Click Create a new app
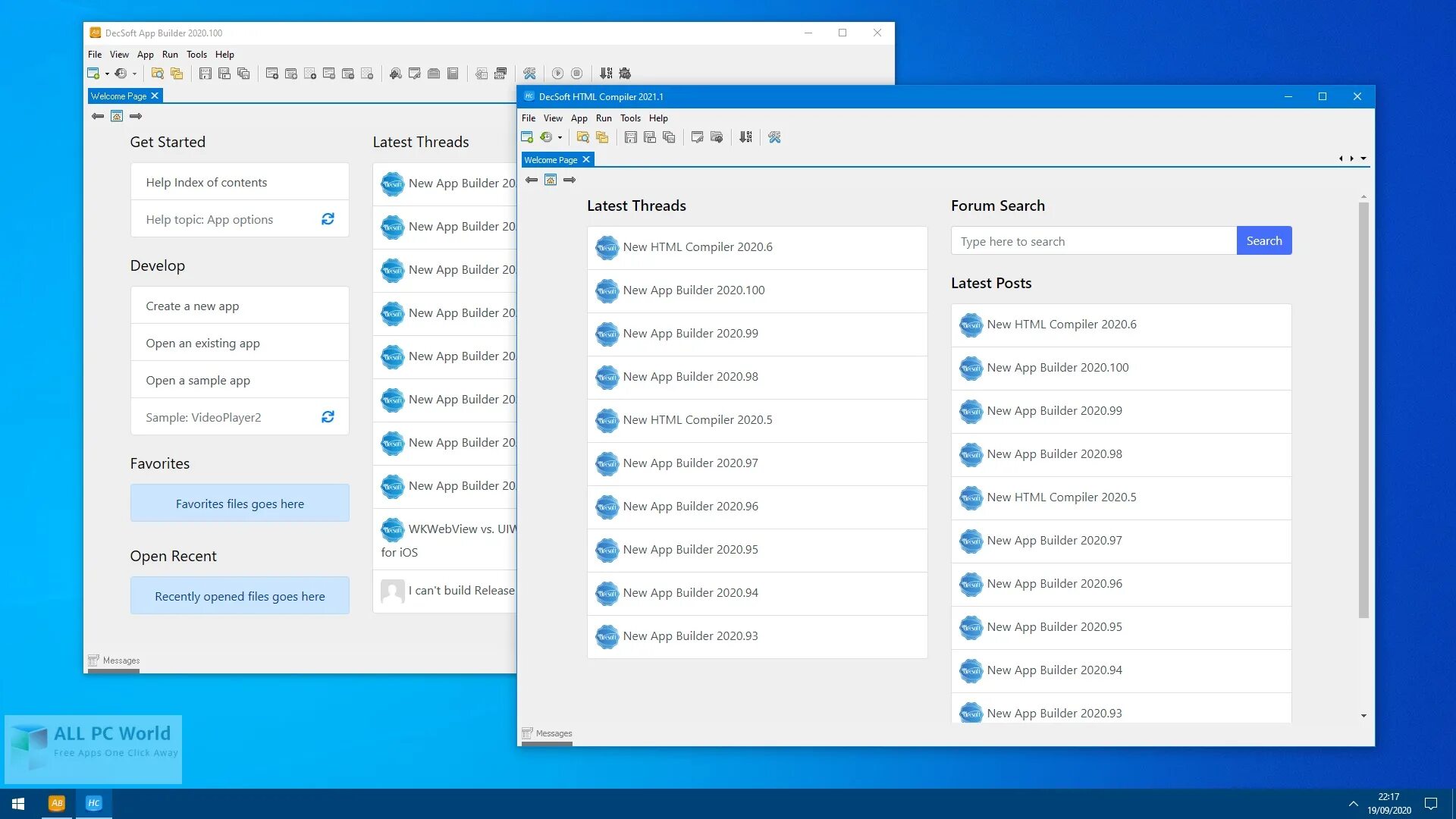The width and height of the screenshot is (1456, 819). pos(240,306)
